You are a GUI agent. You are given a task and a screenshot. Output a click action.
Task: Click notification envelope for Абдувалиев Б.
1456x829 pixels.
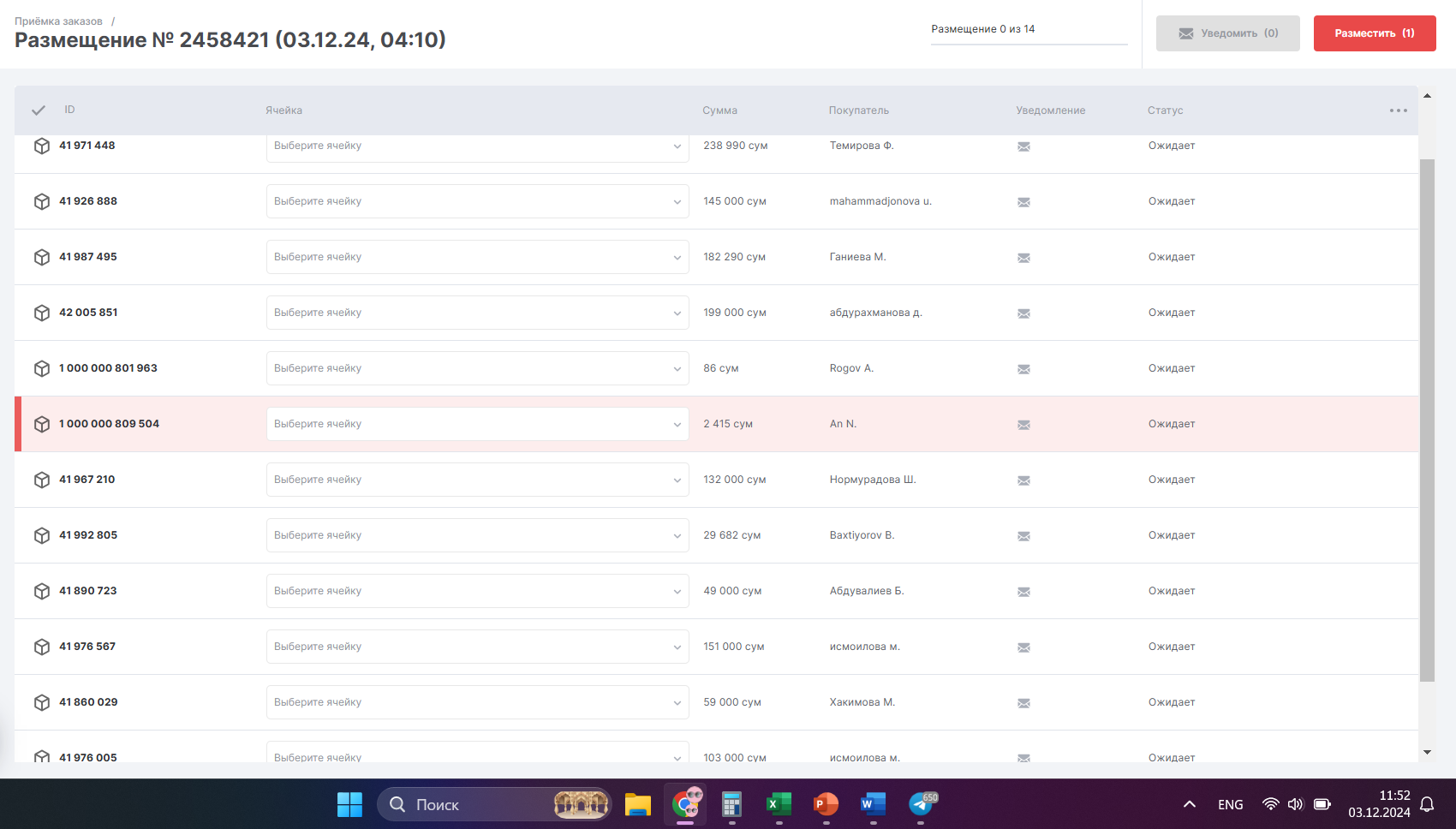click(1023, 592)
